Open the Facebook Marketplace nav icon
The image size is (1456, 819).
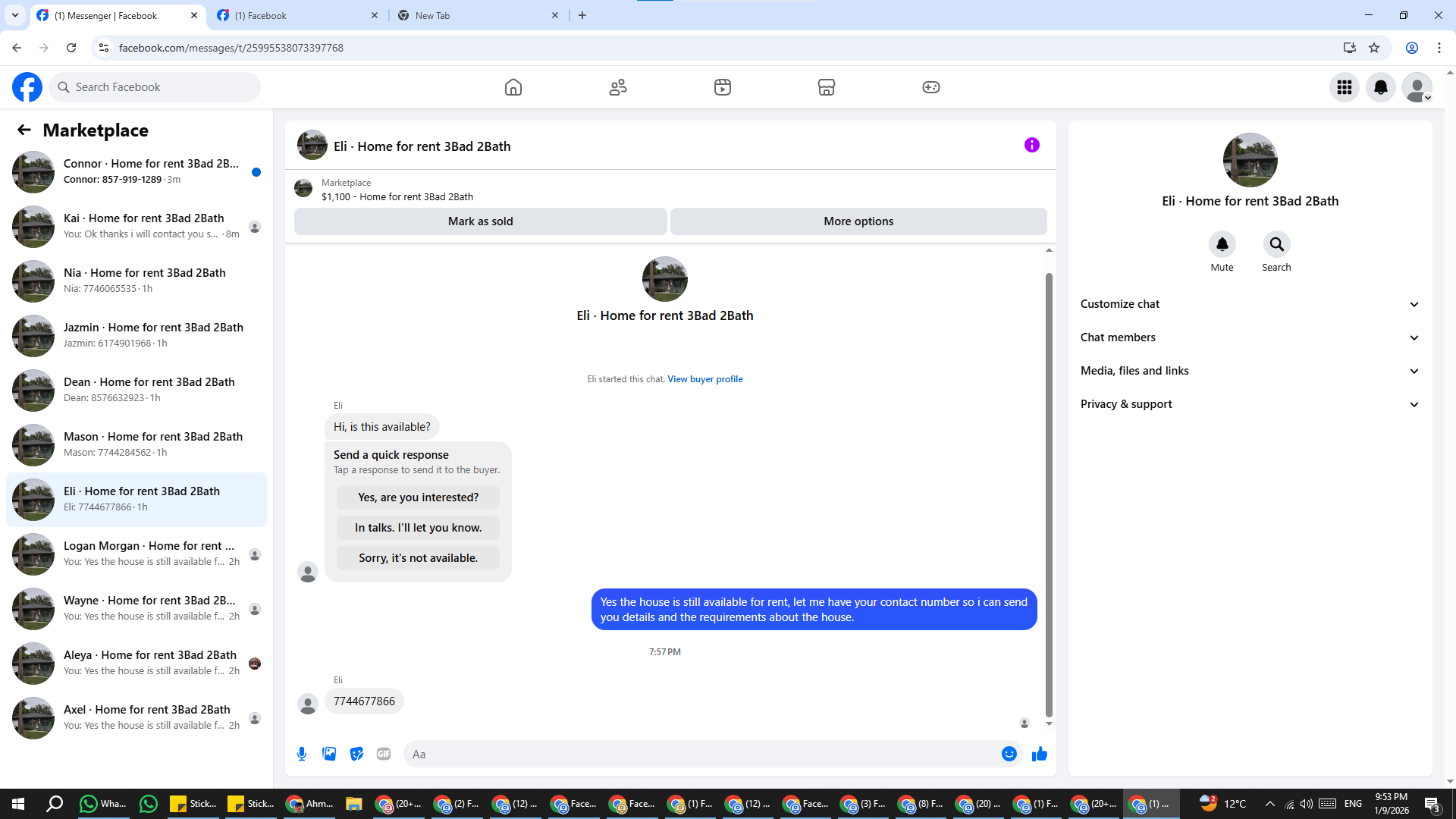(826, 87)
